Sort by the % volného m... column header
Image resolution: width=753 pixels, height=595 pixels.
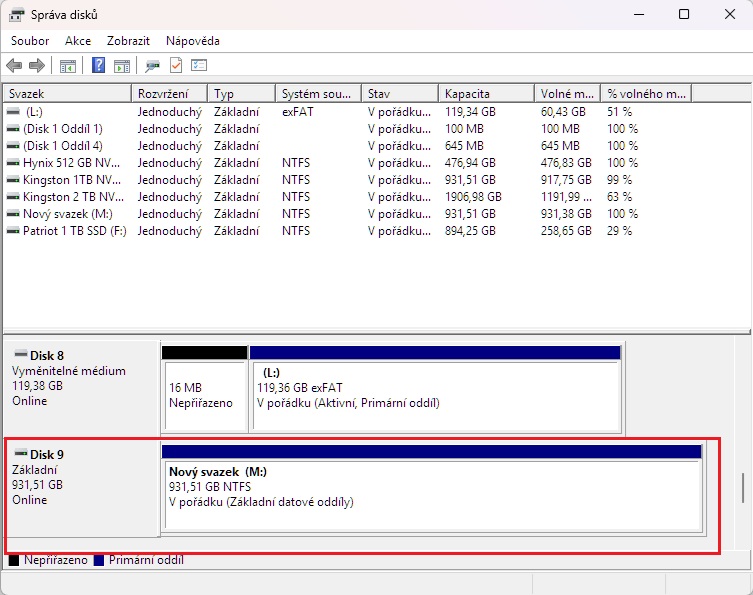pyautogui.click(x=646, y=94)
